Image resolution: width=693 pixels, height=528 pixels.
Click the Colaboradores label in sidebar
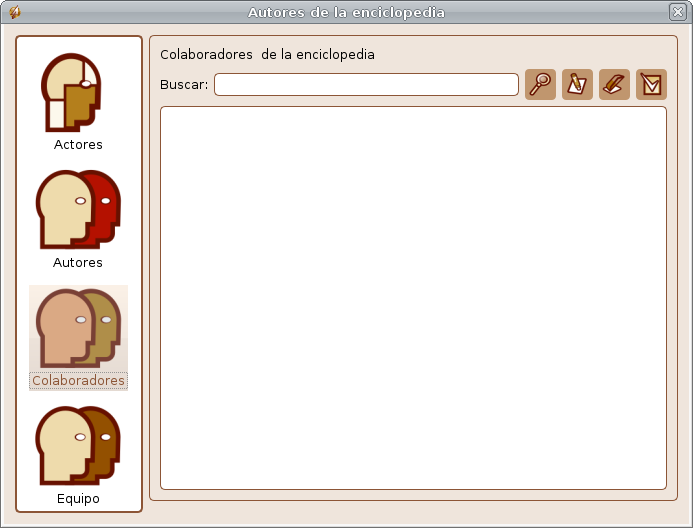click(78, 380)
